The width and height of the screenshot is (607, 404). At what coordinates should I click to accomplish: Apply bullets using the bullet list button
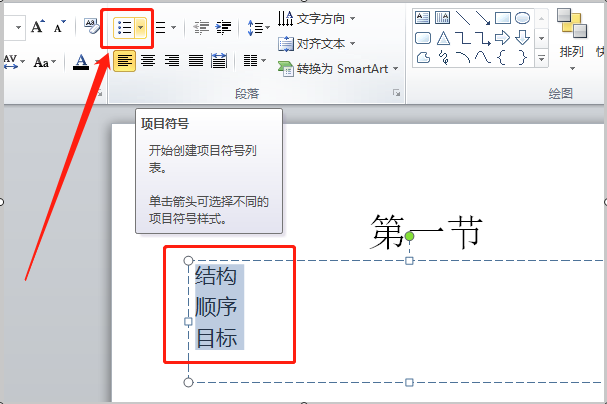click(124, 27)
